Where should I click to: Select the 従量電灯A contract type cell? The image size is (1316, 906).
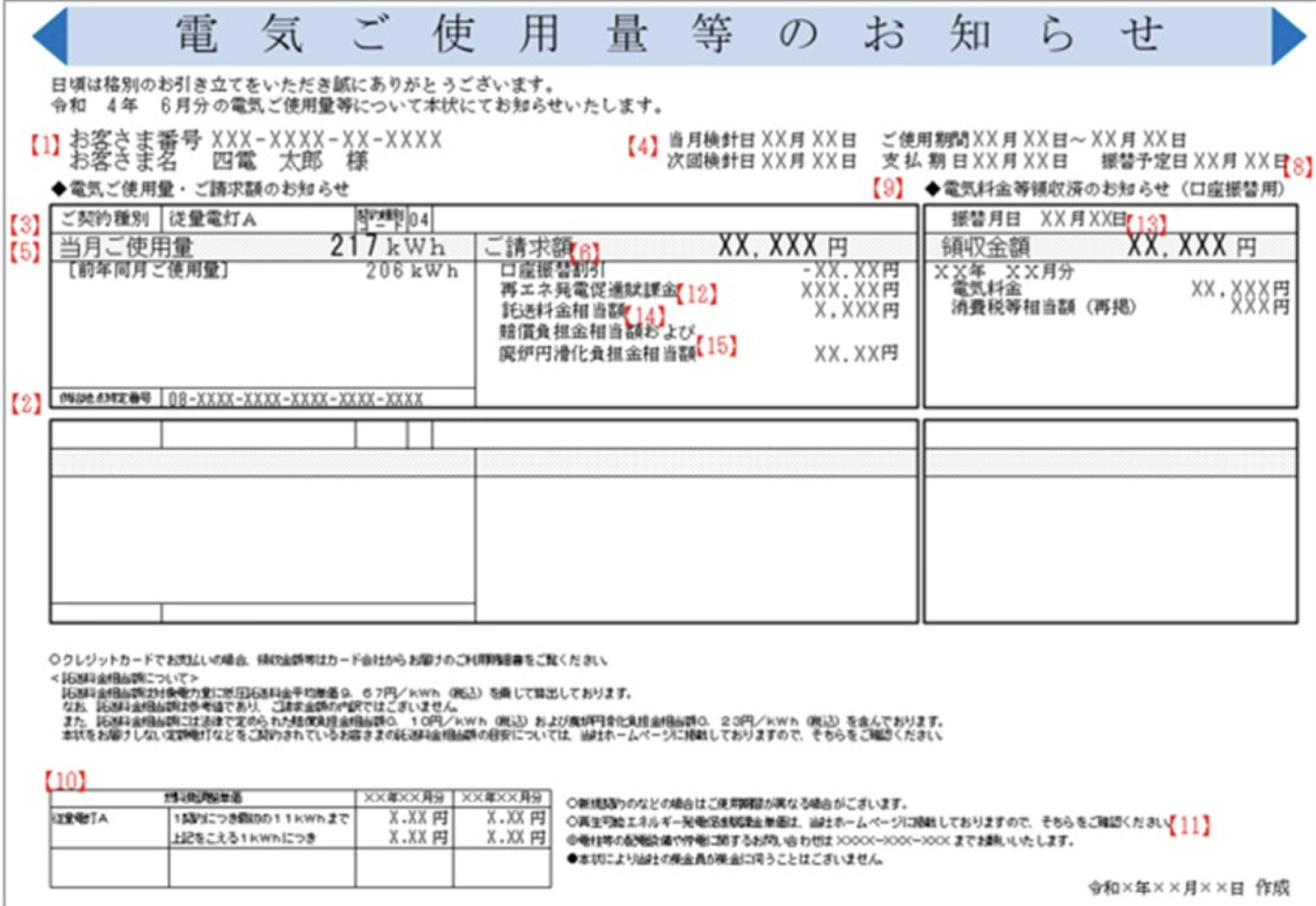(213, 219)
